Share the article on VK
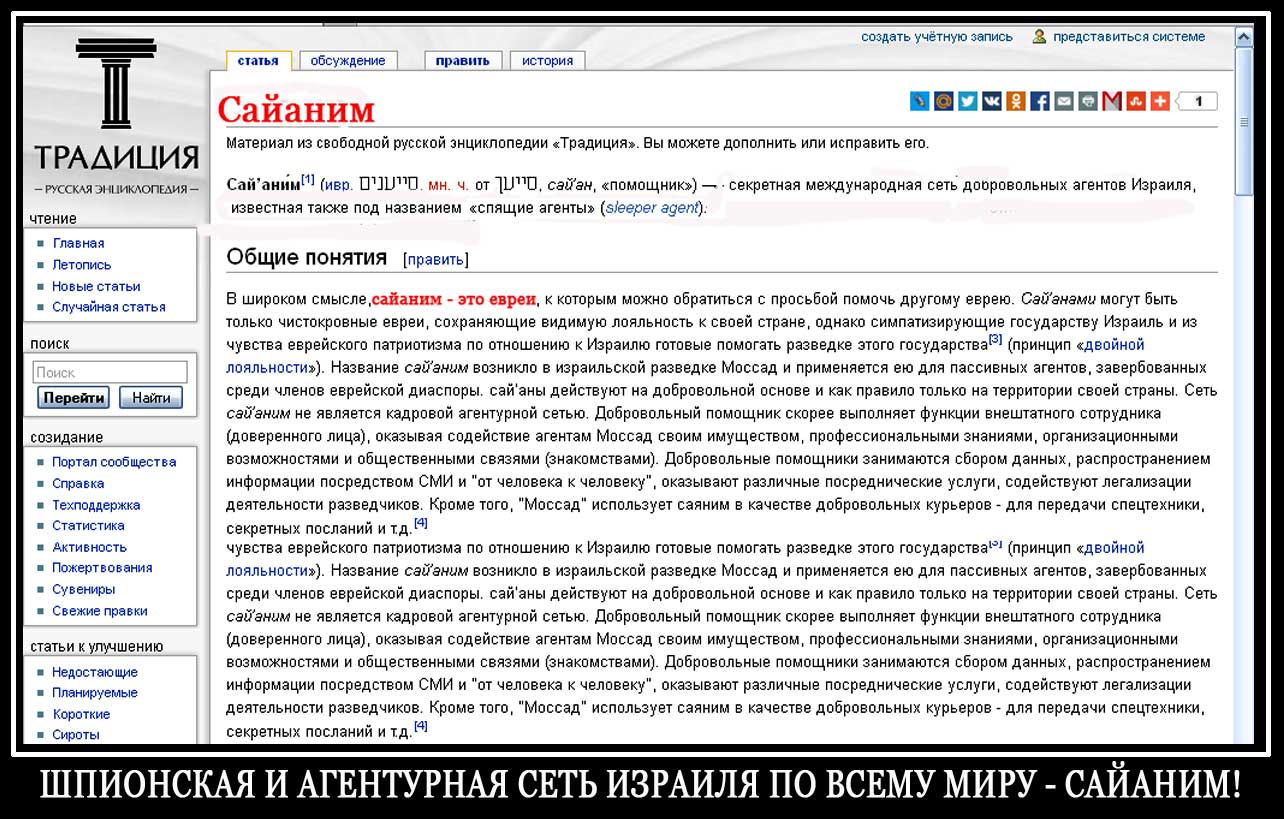The image size is (1284, 819). (x=991, y=101)
